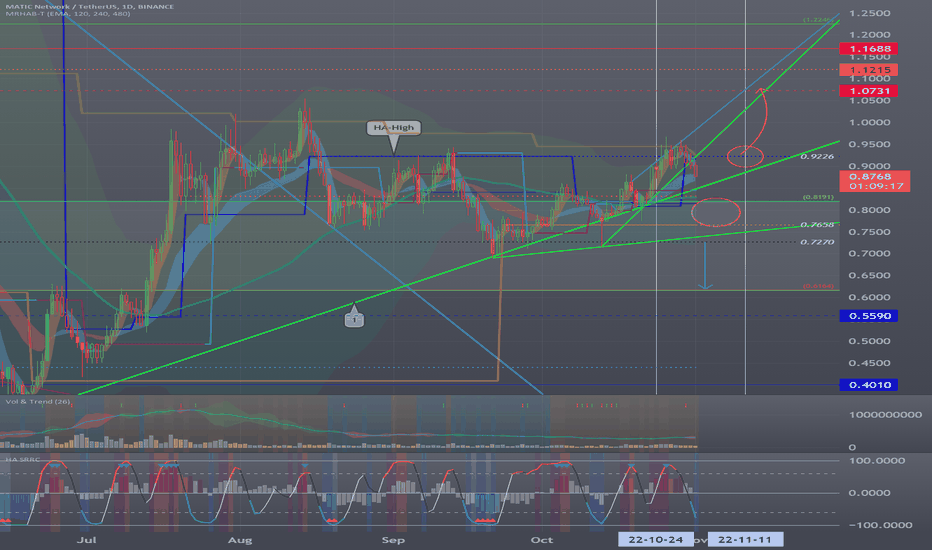The image size is (932, 550).
Task: Click the 0.7270 level value
Action: click(x=817, y=242)
